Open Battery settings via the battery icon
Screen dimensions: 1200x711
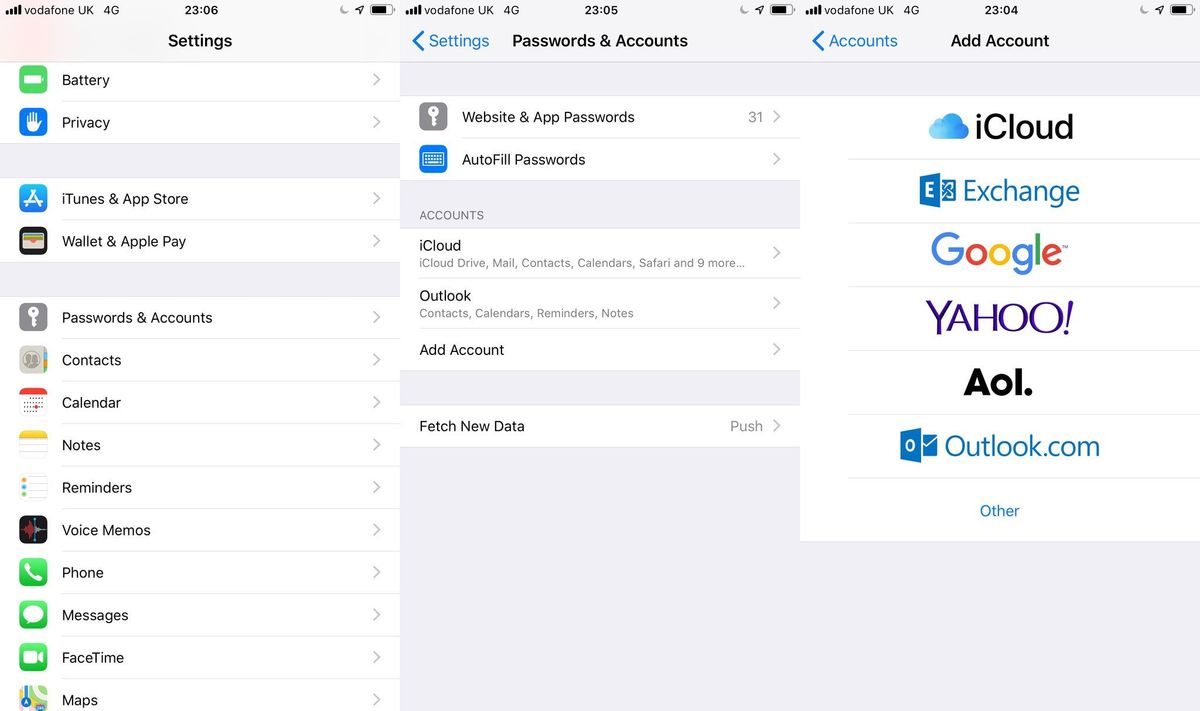tap(33, 79)
